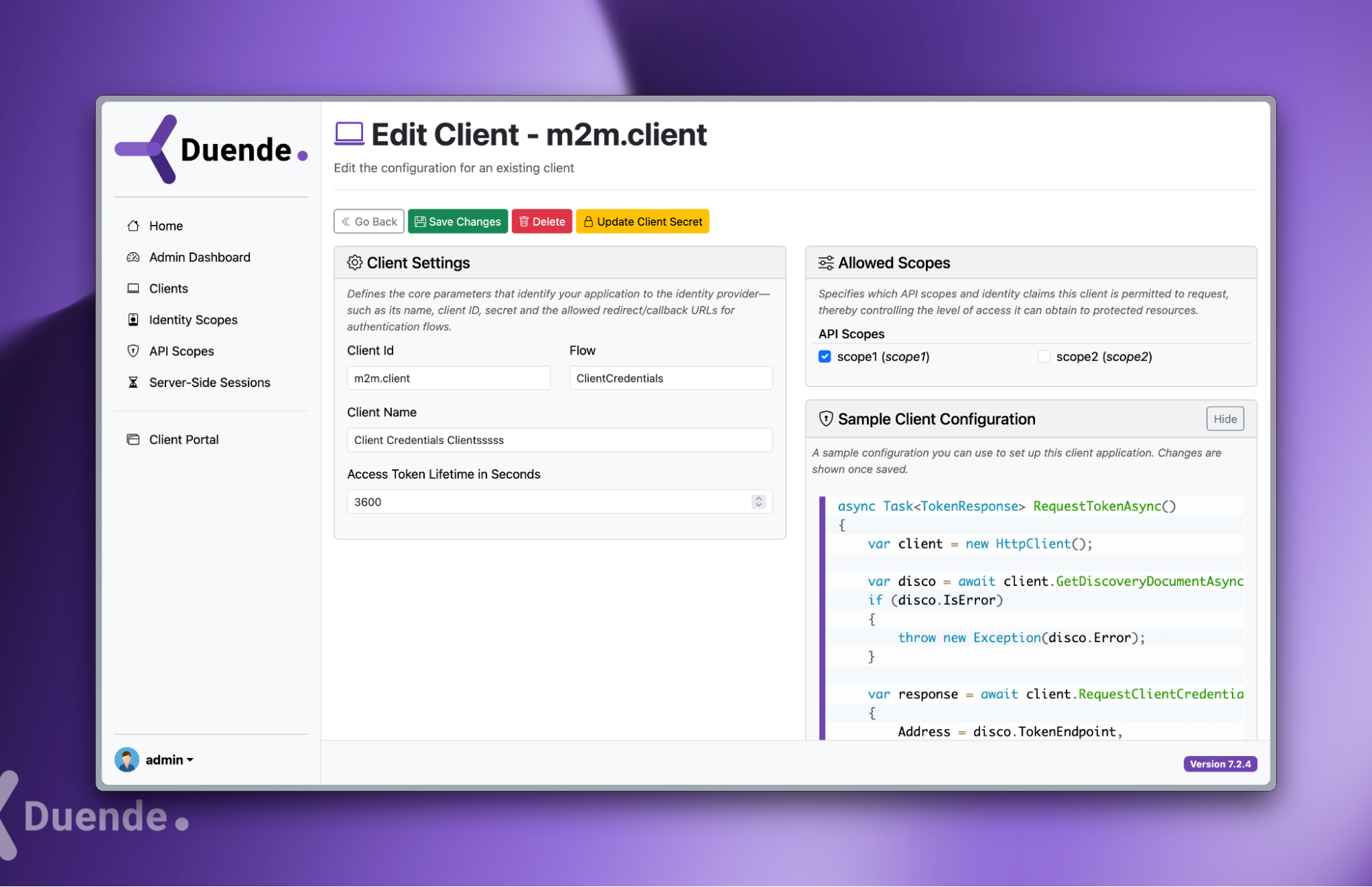Click the red Delete button
Viewport: 1372px width, 887px height.
click(542, 222)
